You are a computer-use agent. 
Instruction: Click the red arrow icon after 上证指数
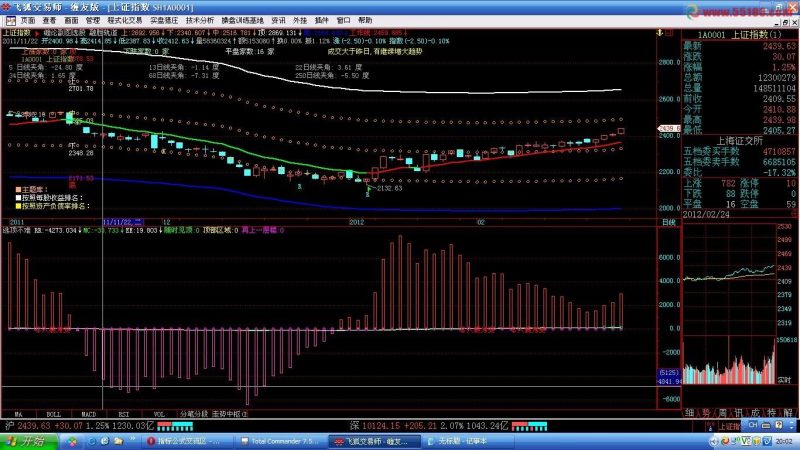(37, 33)
